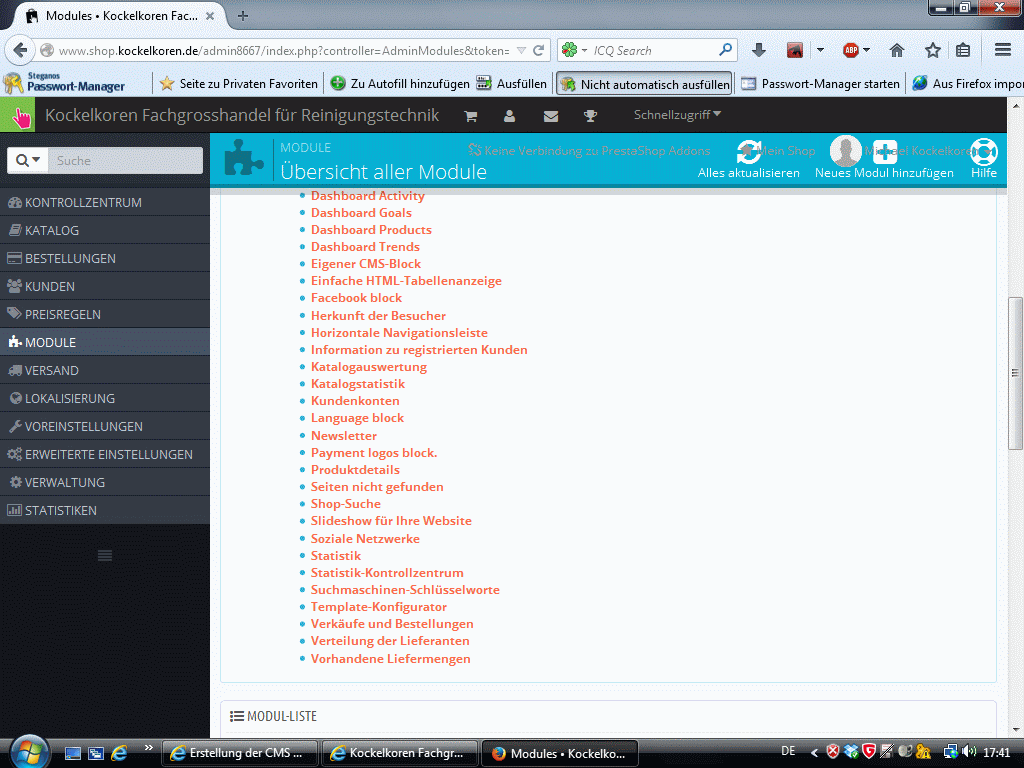Click Nicht automatisch ausfüllen button
Viewport: 1024px width, 768px height.
tap(645, 84)
